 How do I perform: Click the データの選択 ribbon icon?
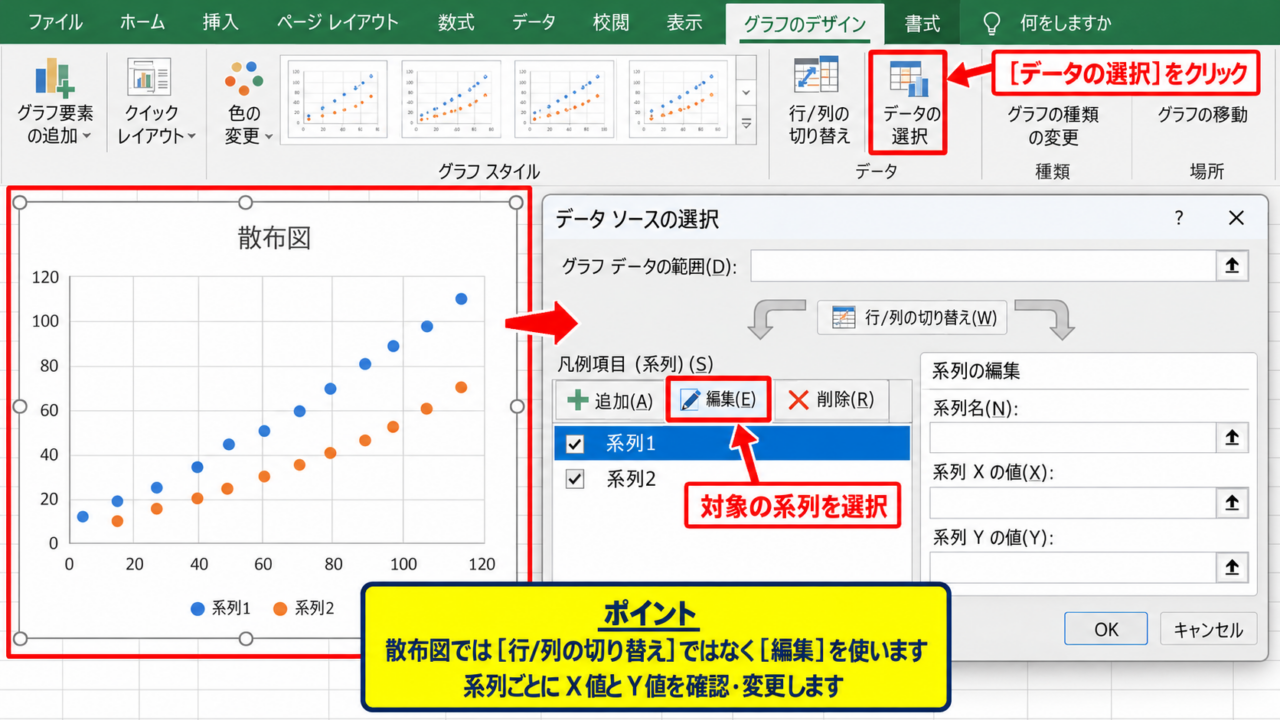909,100
